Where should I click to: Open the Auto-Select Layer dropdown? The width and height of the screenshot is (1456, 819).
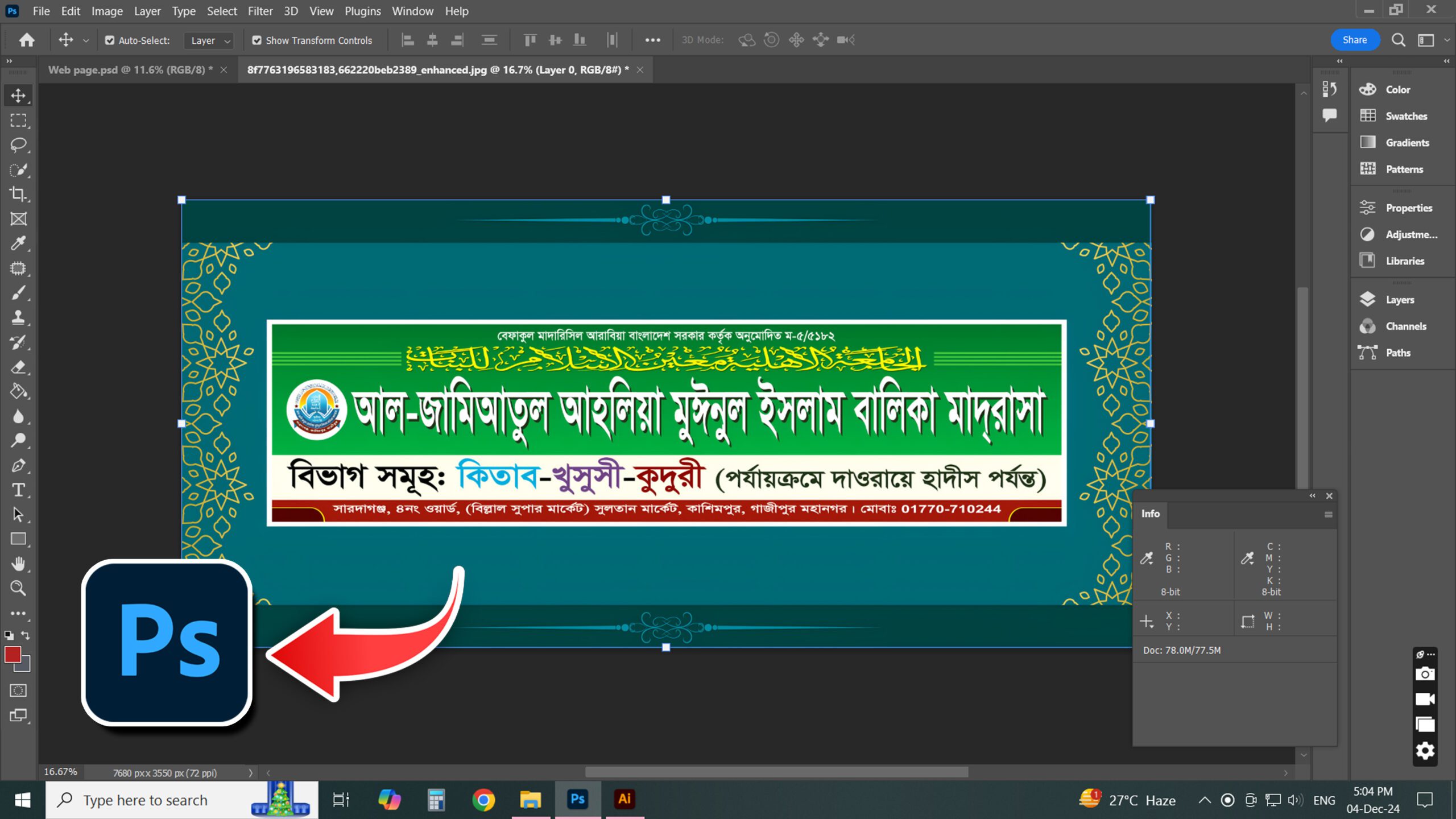pos(210,40)
